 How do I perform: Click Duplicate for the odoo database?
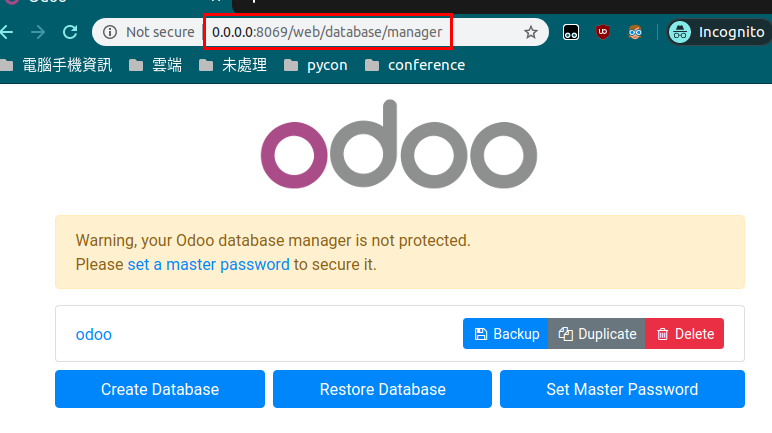(597, 333)
